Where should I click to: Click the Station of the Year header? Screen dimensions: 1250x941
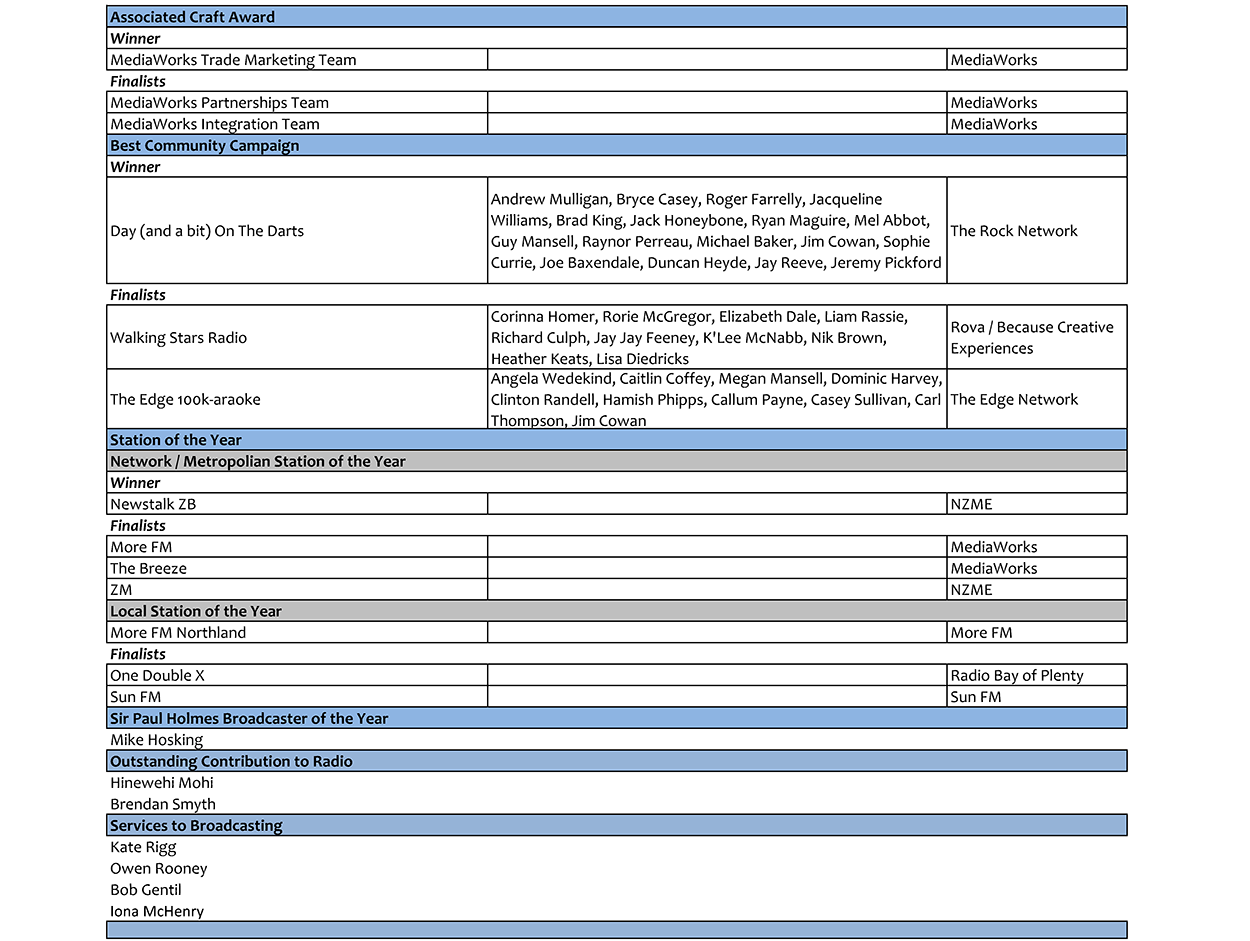(616, 440)
